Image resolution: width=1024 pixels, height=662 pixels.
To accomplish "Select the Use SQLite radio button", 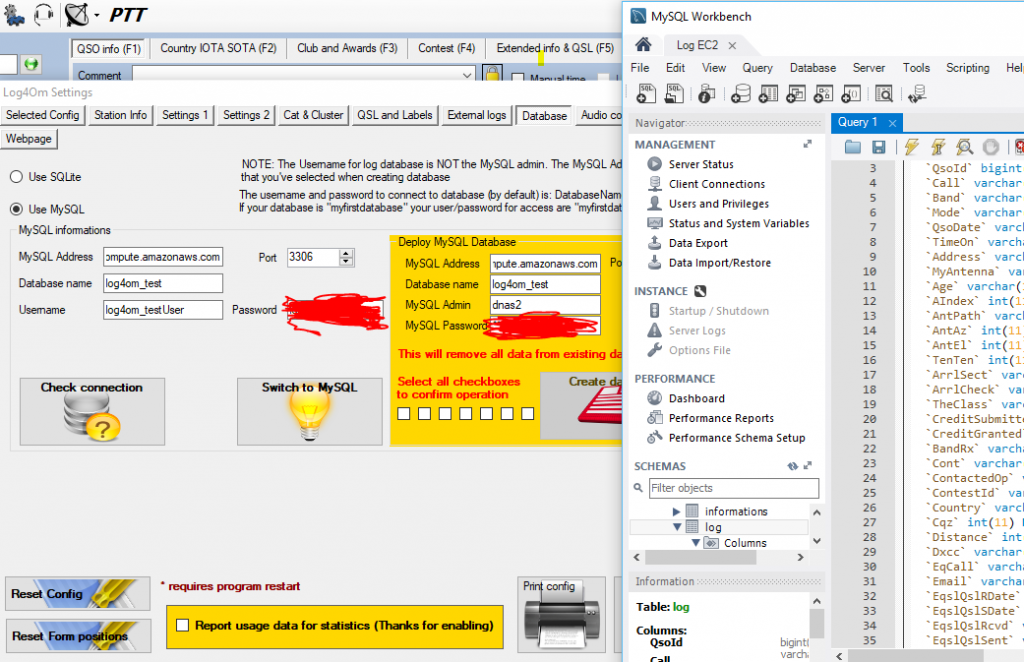I will pyautogui.click(x=16, y=177).
